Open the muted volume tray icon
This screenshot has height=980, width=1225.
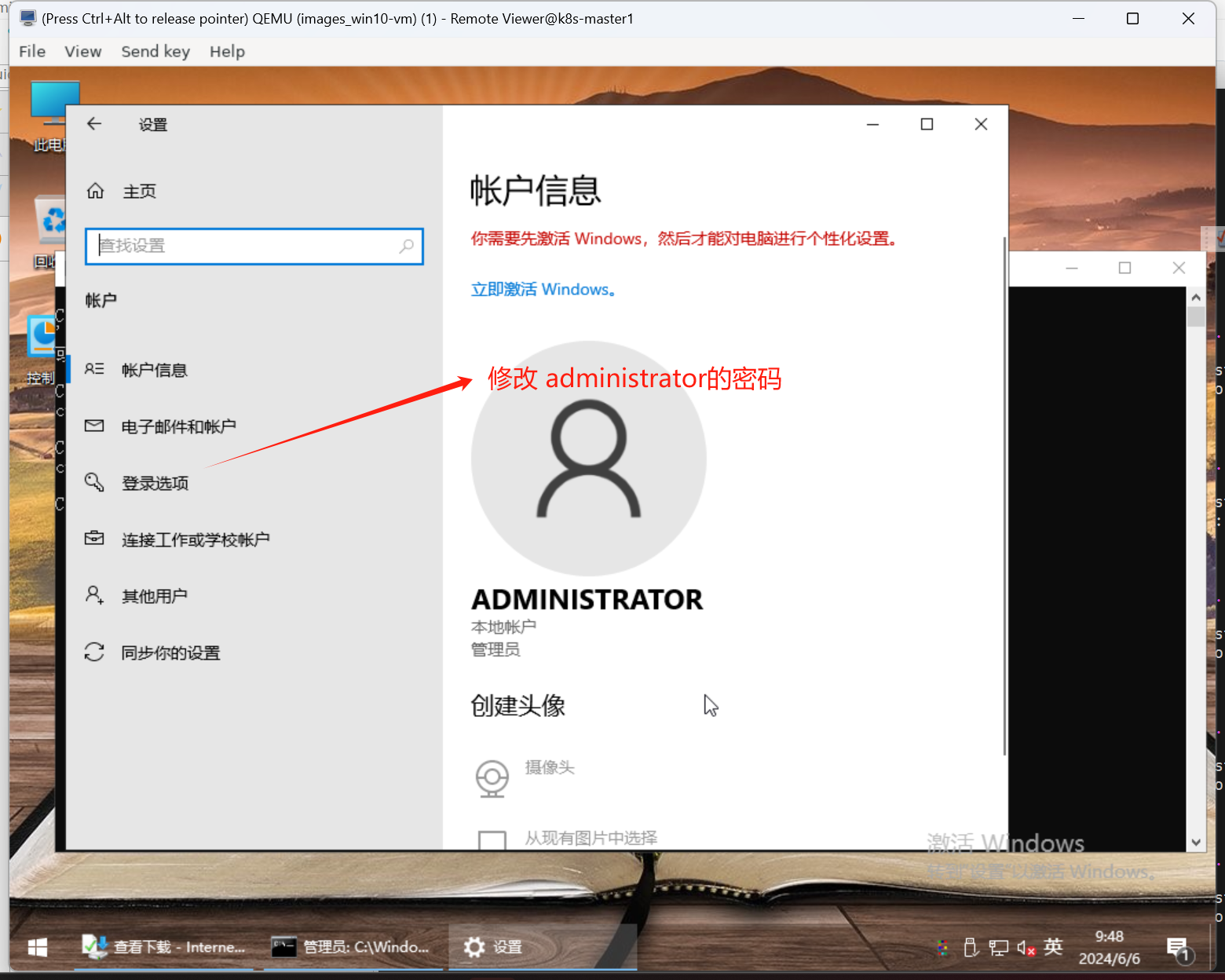(x=1026, y=948)
